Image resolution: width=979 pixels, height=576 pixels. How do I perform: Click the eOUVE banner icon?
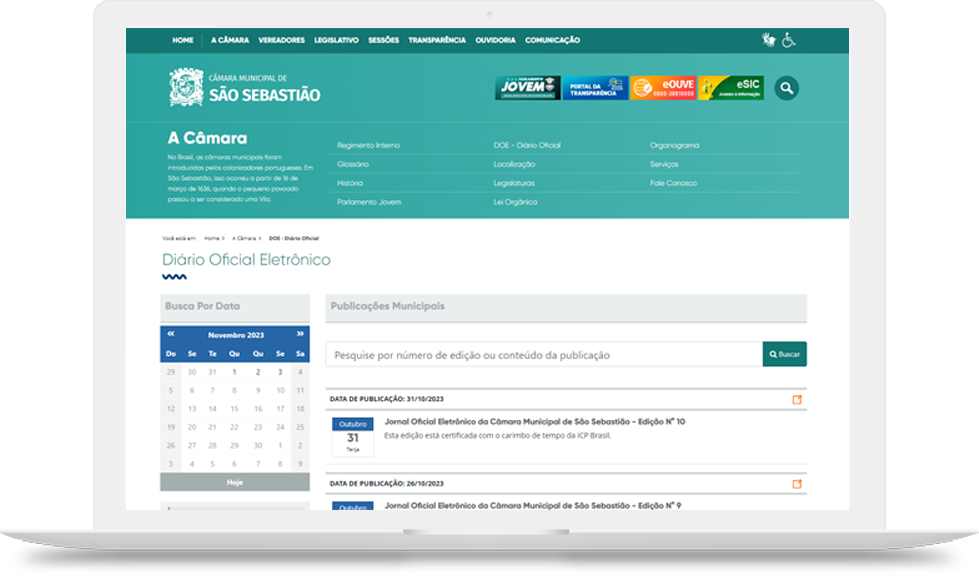[x=663, y=88]
